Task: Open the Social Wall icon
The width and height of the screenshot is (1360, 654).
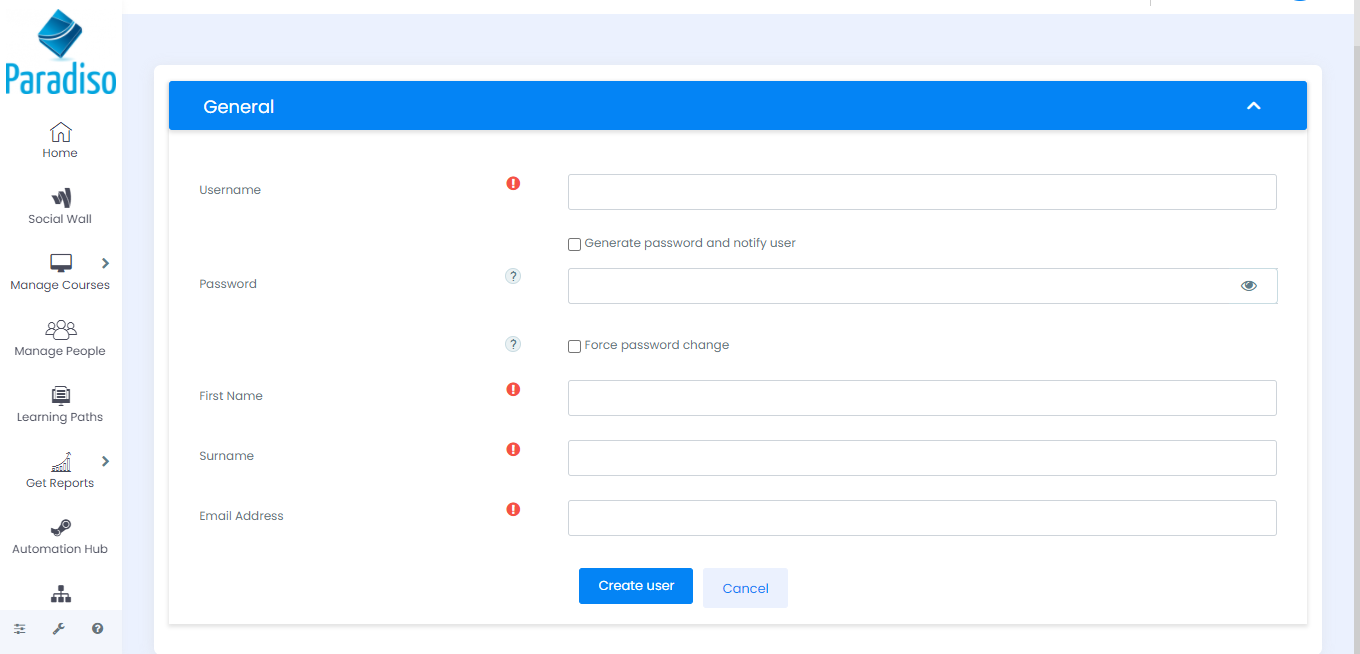Action: pos(60,197)
